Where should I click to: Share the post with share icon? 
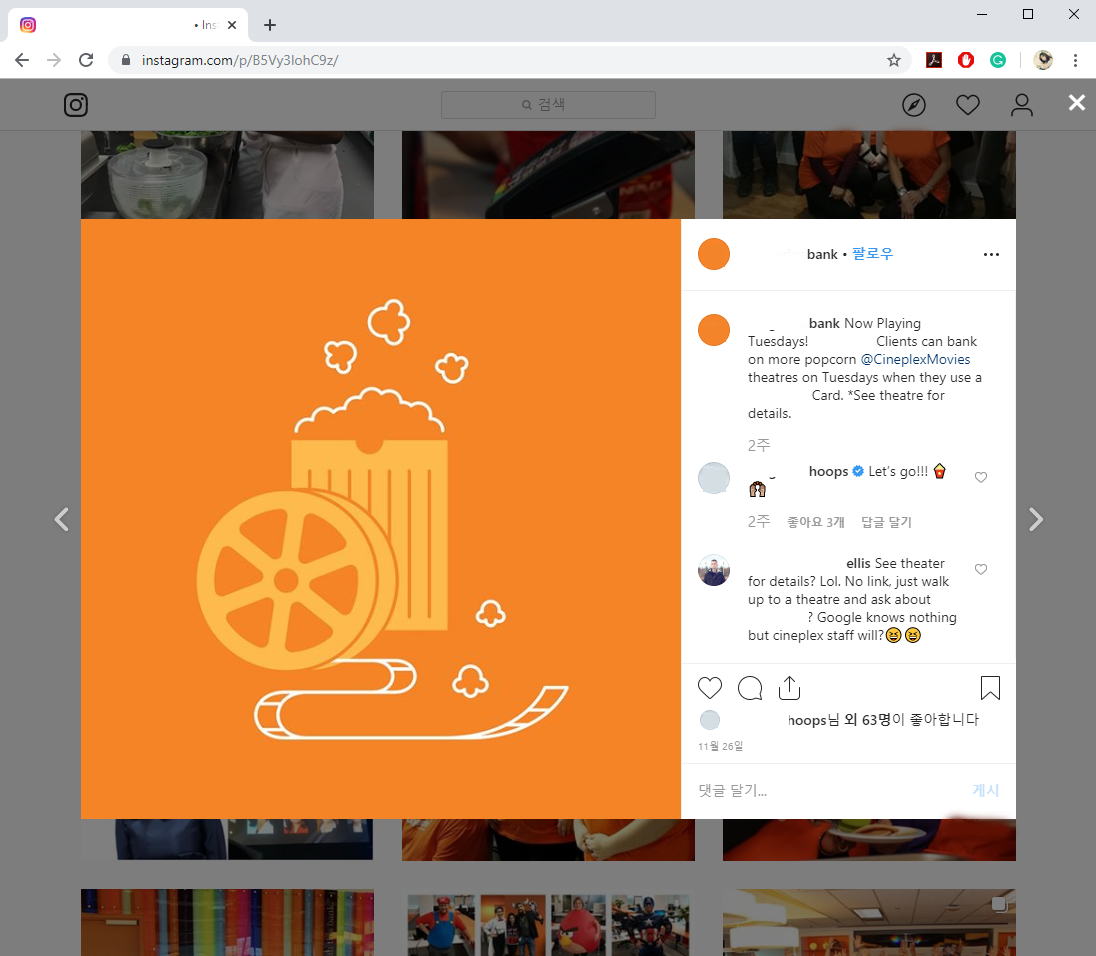[x=789, y=688]
